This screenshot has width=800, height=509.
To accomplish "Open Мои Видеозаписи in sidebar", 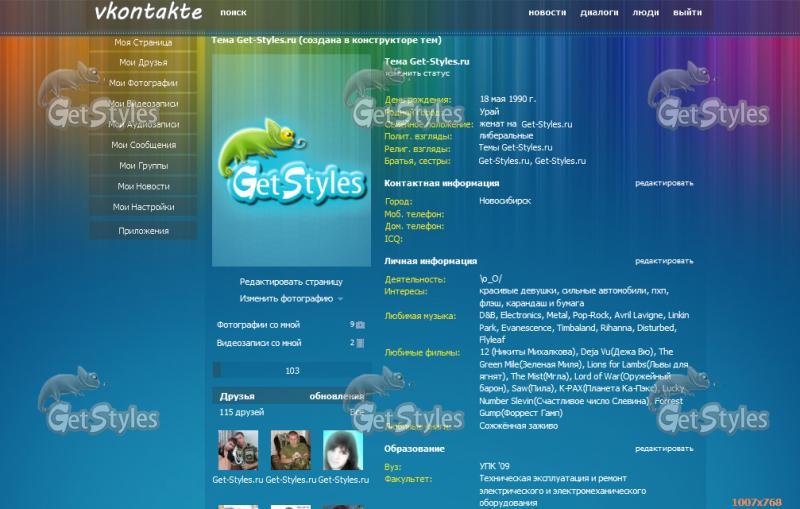I will point(143,104).
